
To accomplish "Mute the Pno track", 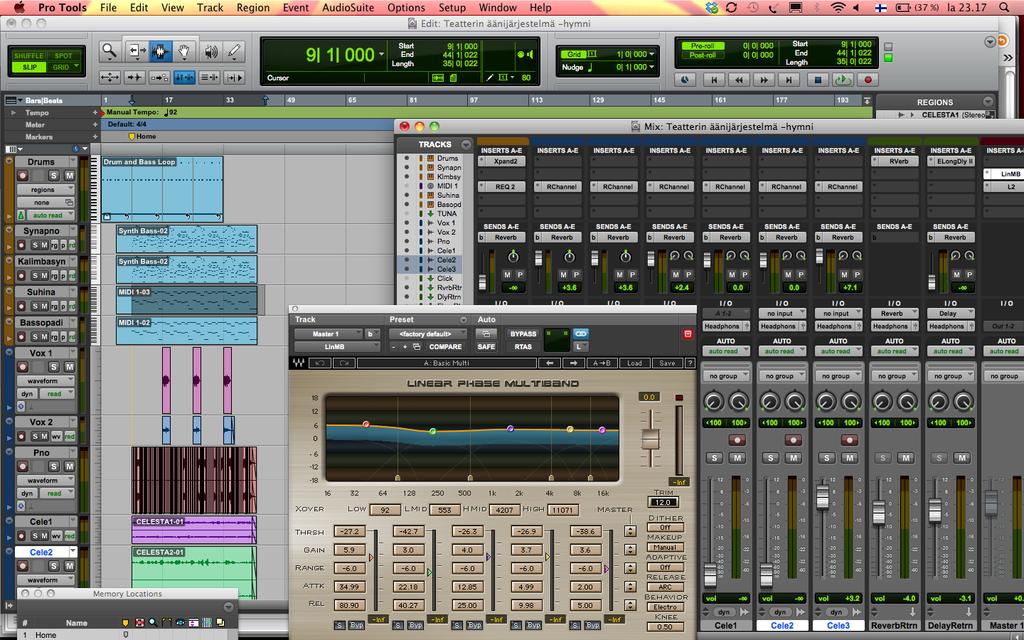I will (x=69, y=466).
